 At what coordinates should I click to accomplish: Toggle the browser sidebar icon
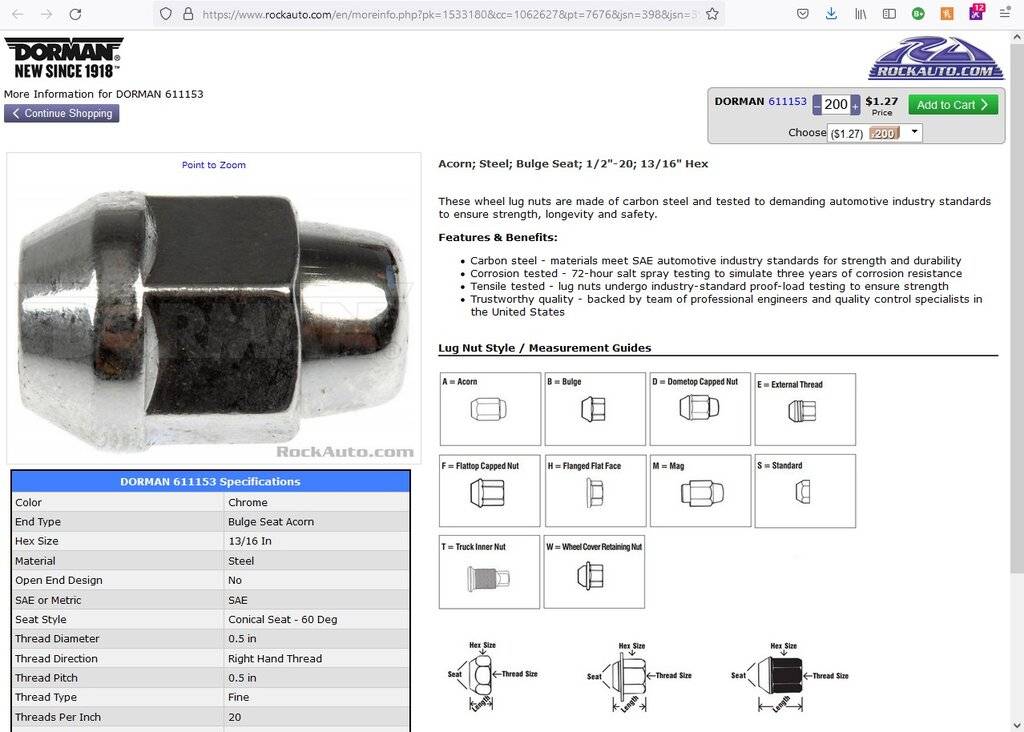coord(889,14)
